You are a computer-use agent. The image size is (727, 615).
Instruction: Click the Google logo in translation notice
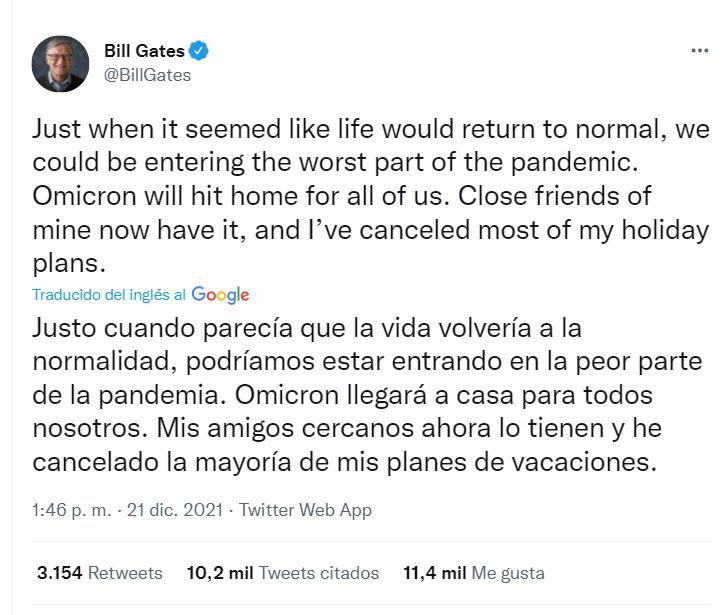click(220, 295)
